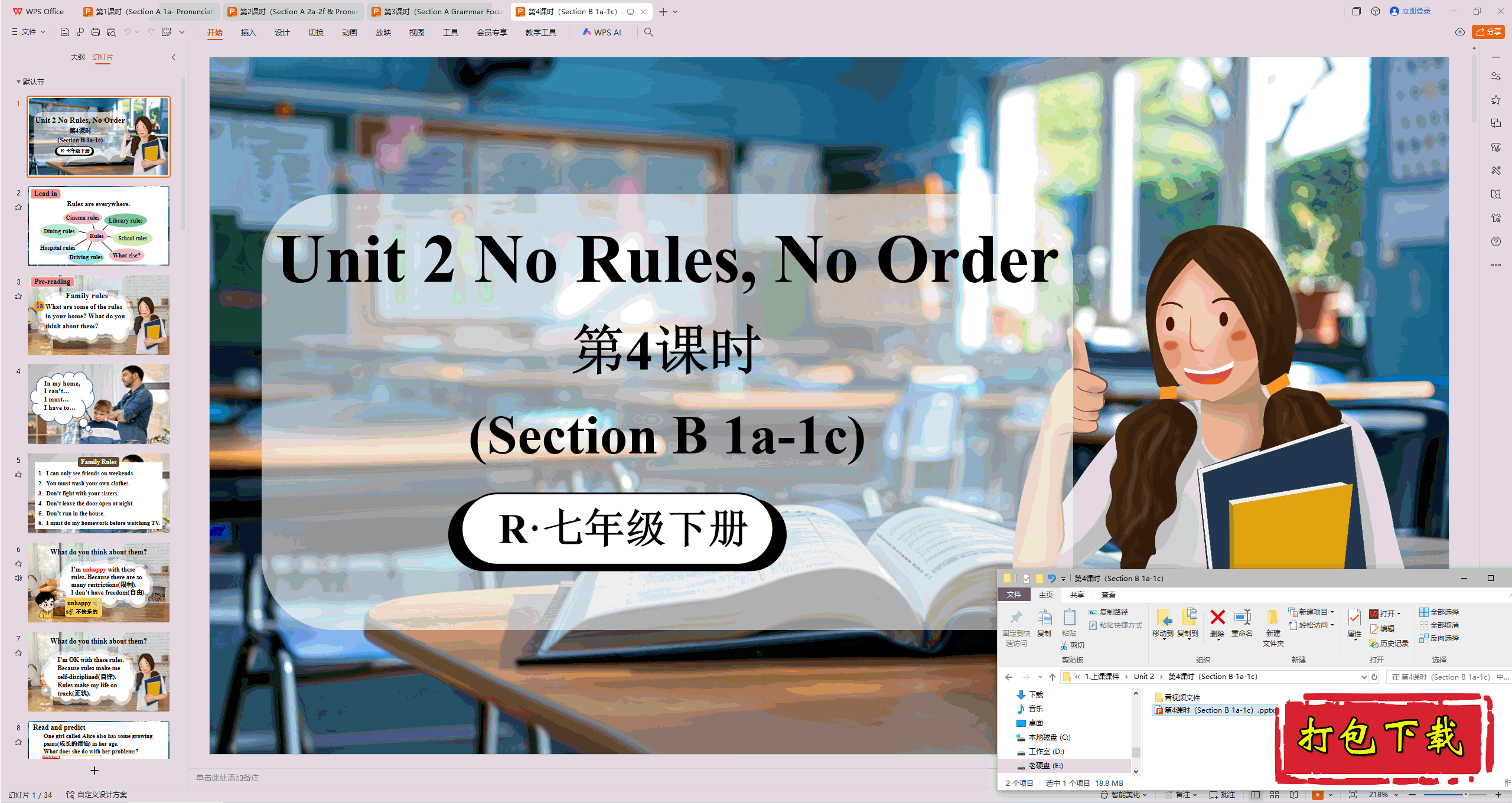
Task: Click the Print icon in quick toolbar
Action: (96, 32)
